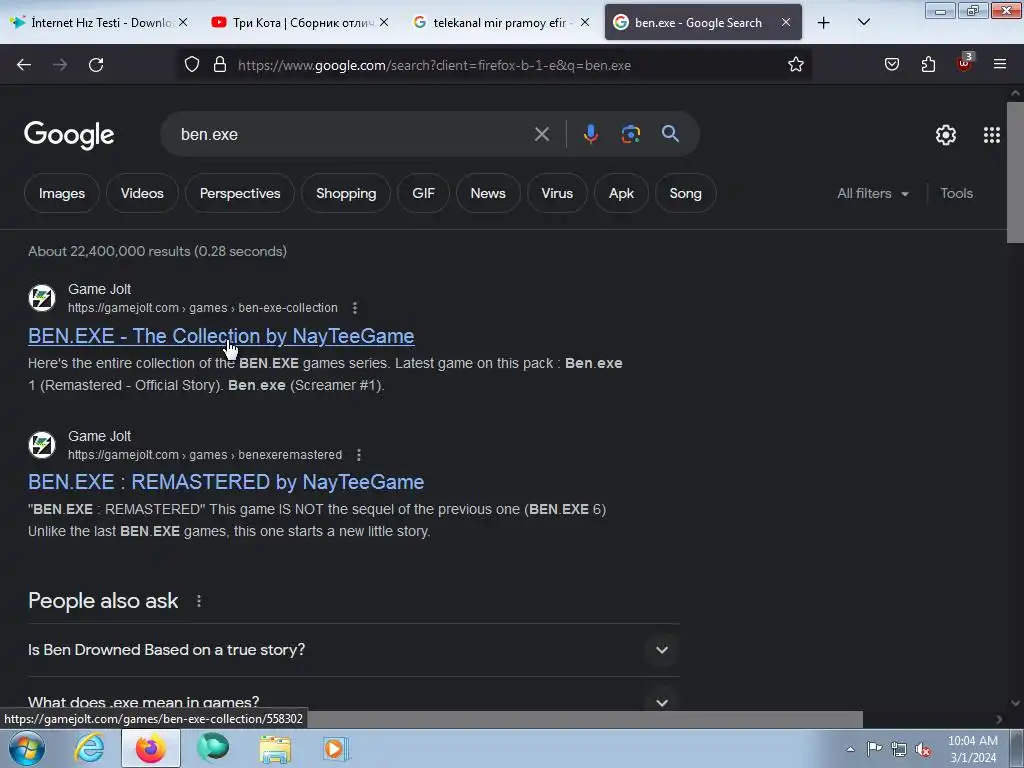1024x768 pixels.
Task: Click the Action Center flag tray icon
Action: (874, 749)
